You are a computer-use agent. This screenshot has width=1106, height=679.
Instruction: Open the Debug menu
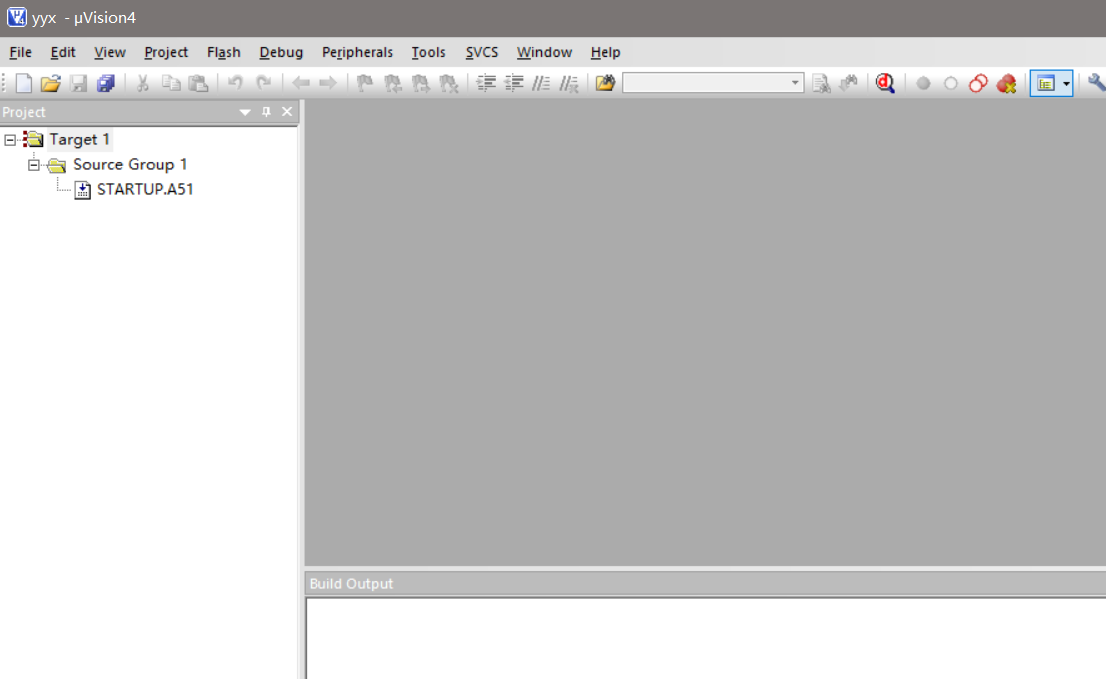click(x=281, y=52)
